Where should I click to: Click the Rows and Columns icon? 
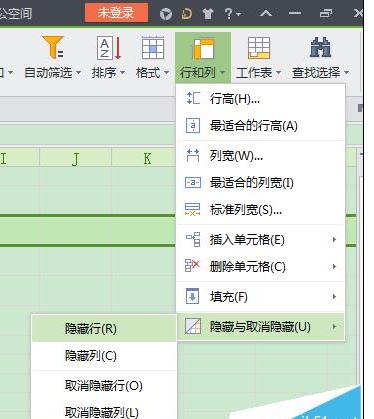(x=203, y=49)
